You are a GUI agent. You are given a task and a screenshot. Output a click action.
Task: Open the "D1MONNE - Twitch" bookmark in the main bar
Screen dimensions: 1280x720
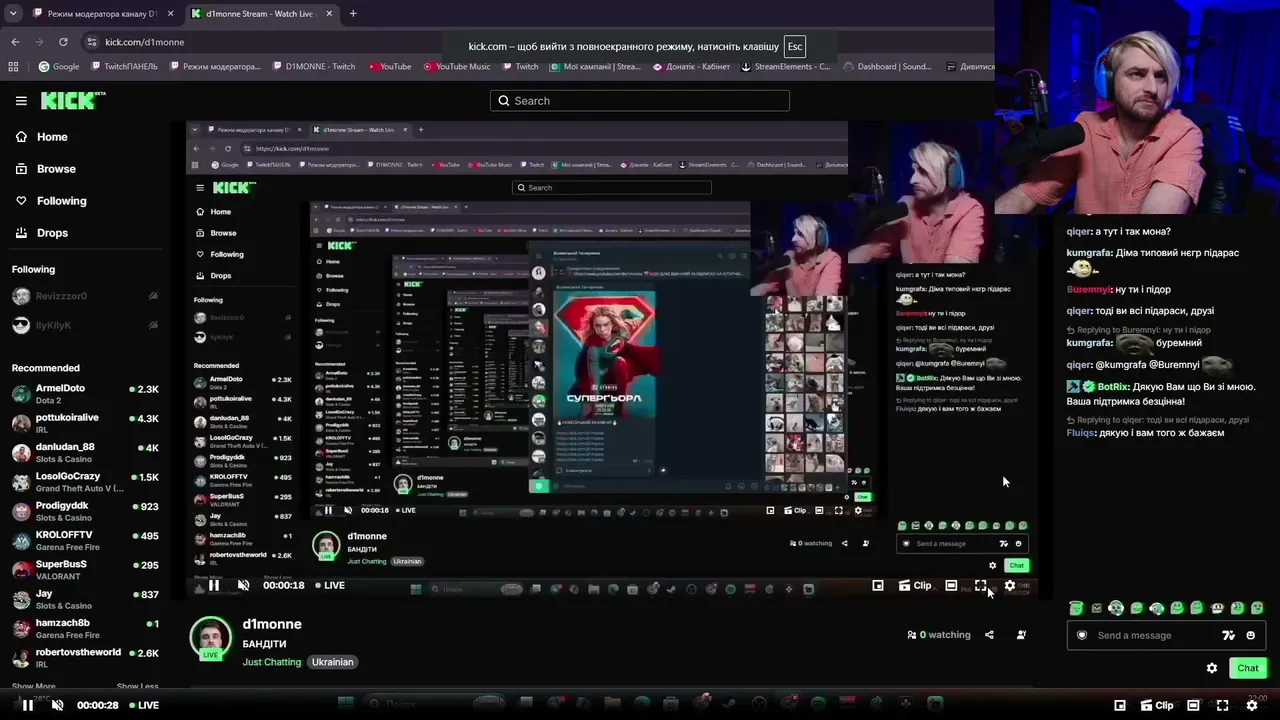pyautogui.click(x=313, y=67)
